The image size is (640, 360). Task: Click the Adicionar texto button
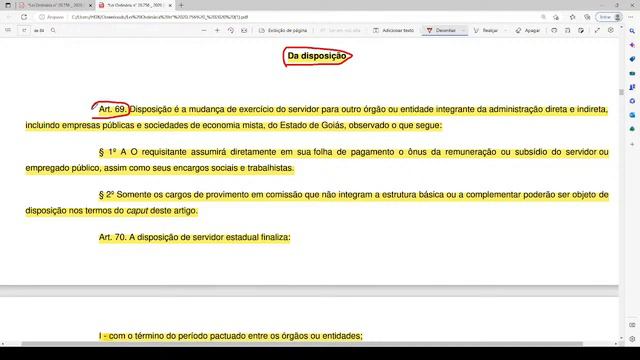click(x=393, y=30)
